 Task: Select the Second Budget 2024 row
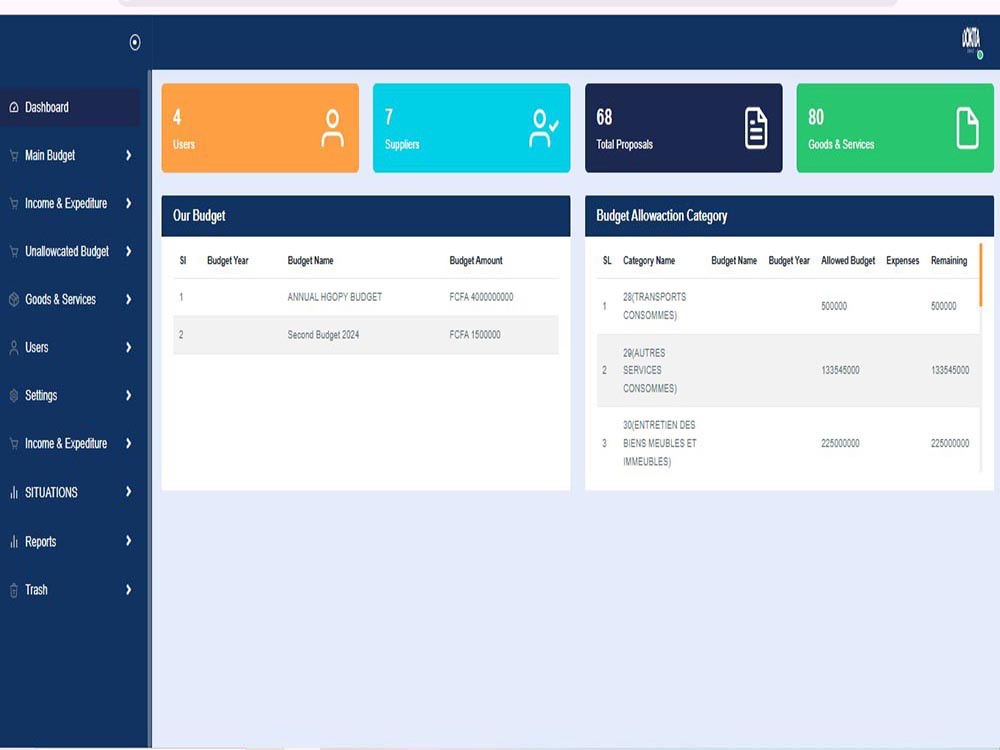coord(366,335)
